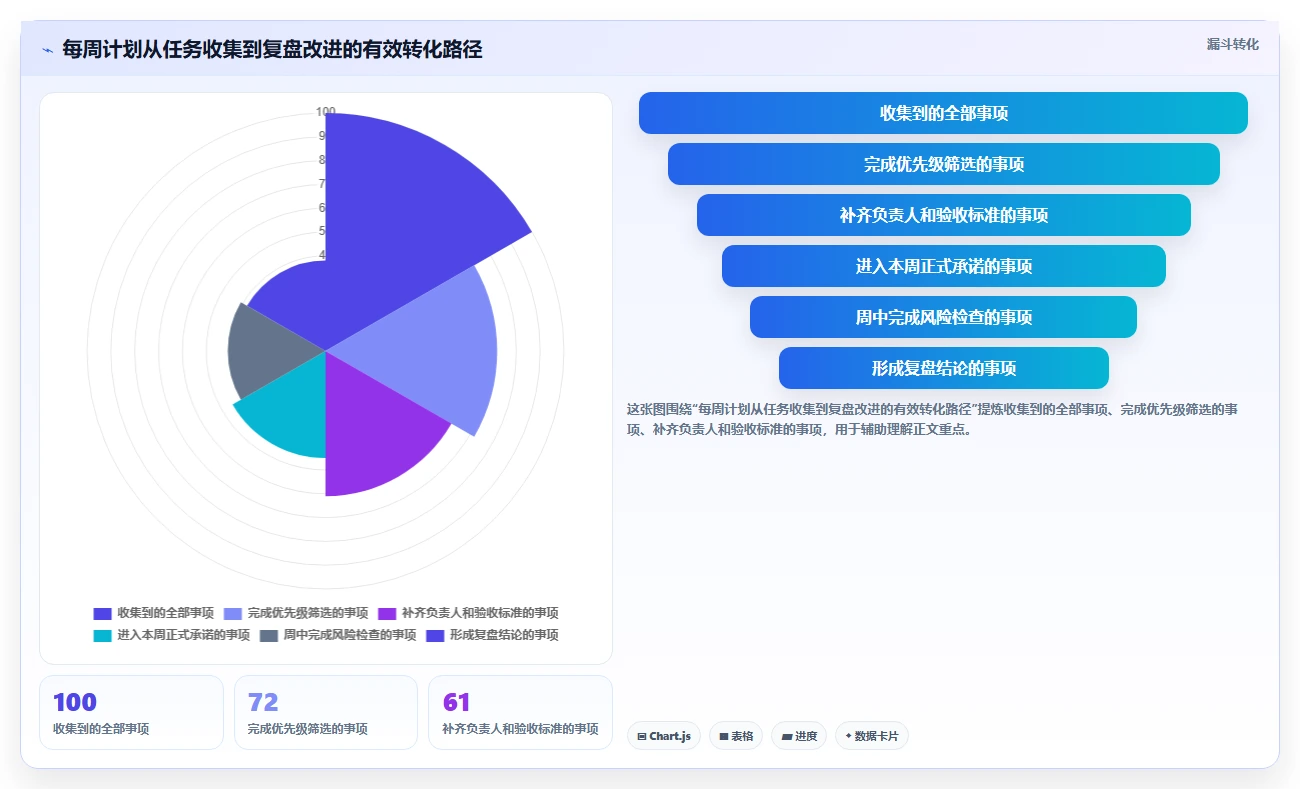Click the 100 axis label on the chart

coord(326,111)
